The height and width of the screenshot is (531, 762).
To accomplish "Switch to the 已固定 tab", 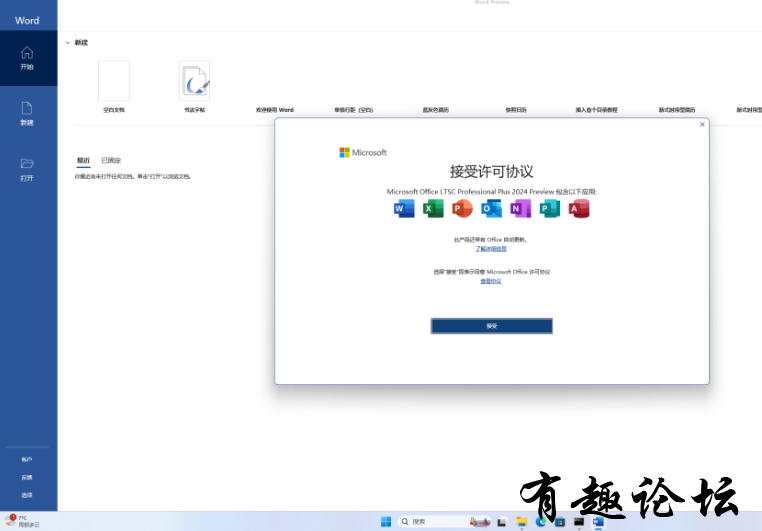I will pos(111,160).
